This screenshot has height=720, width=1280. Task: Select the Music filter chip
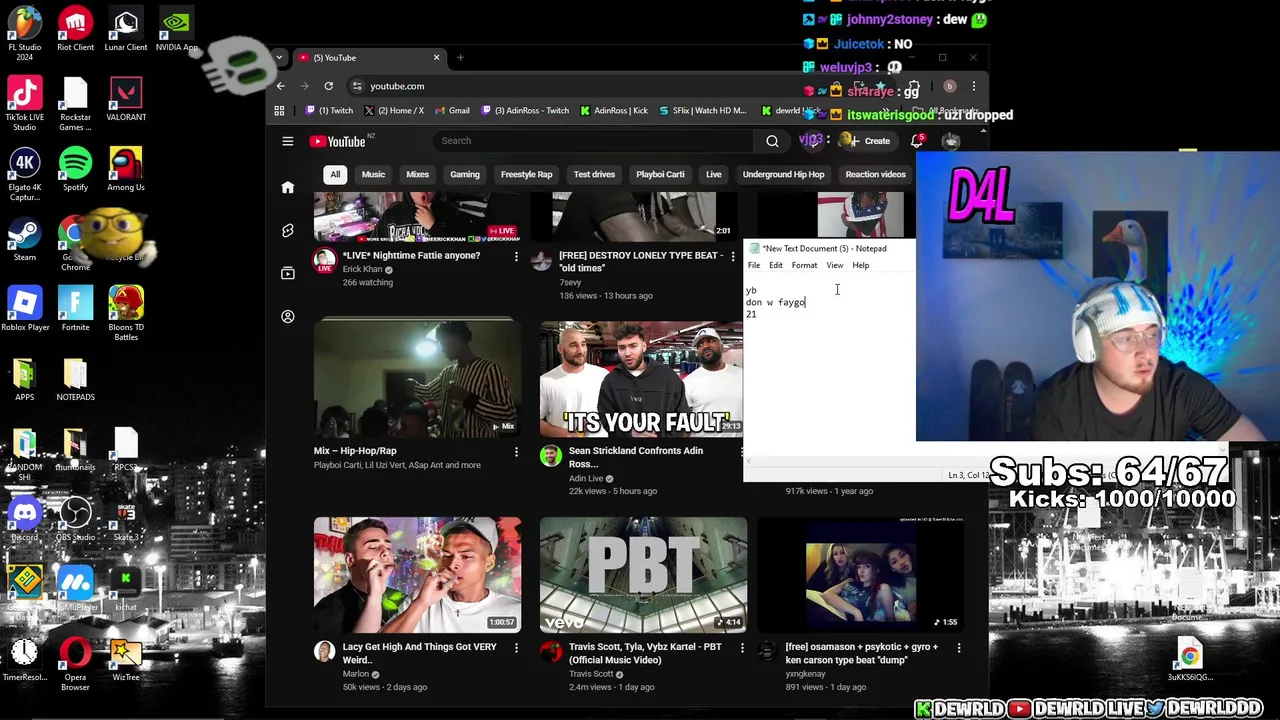[373, 174]
